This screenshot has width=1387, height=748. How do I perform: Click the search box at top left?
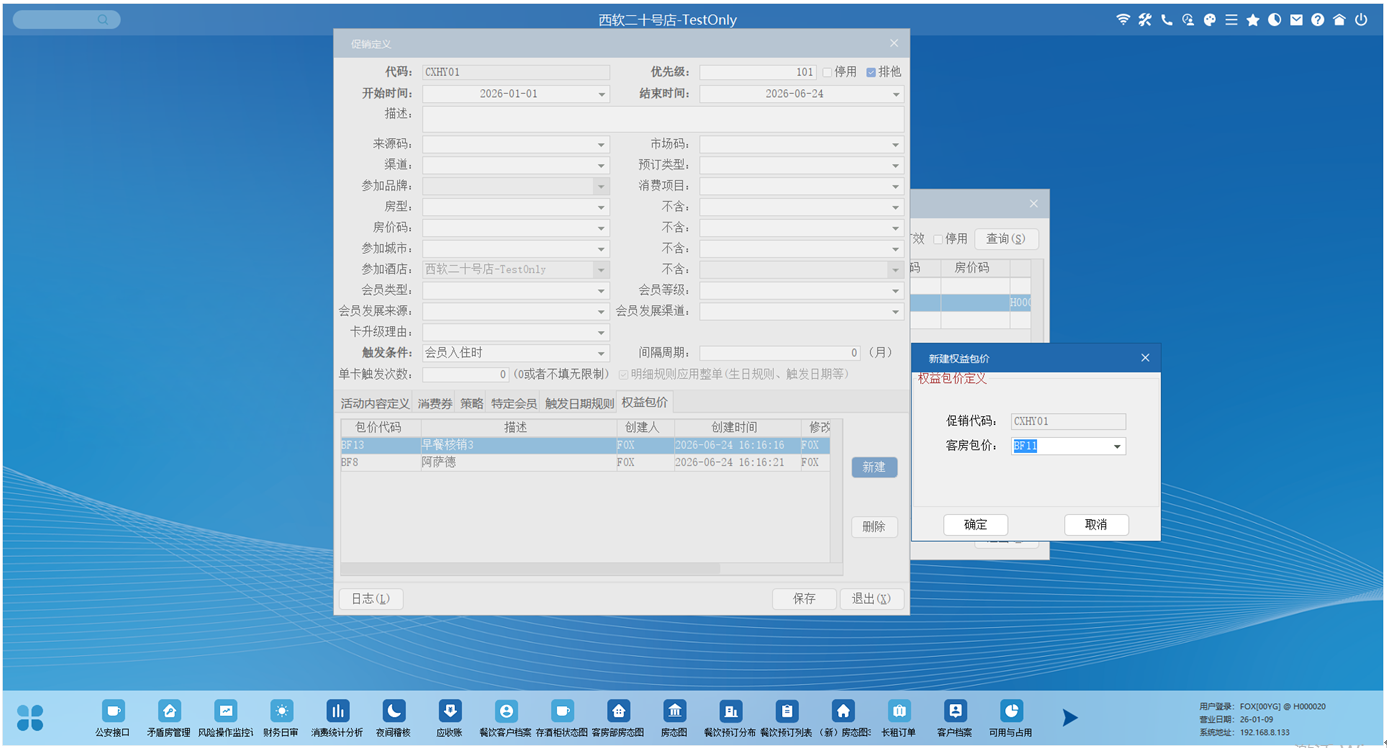point(67,19)
